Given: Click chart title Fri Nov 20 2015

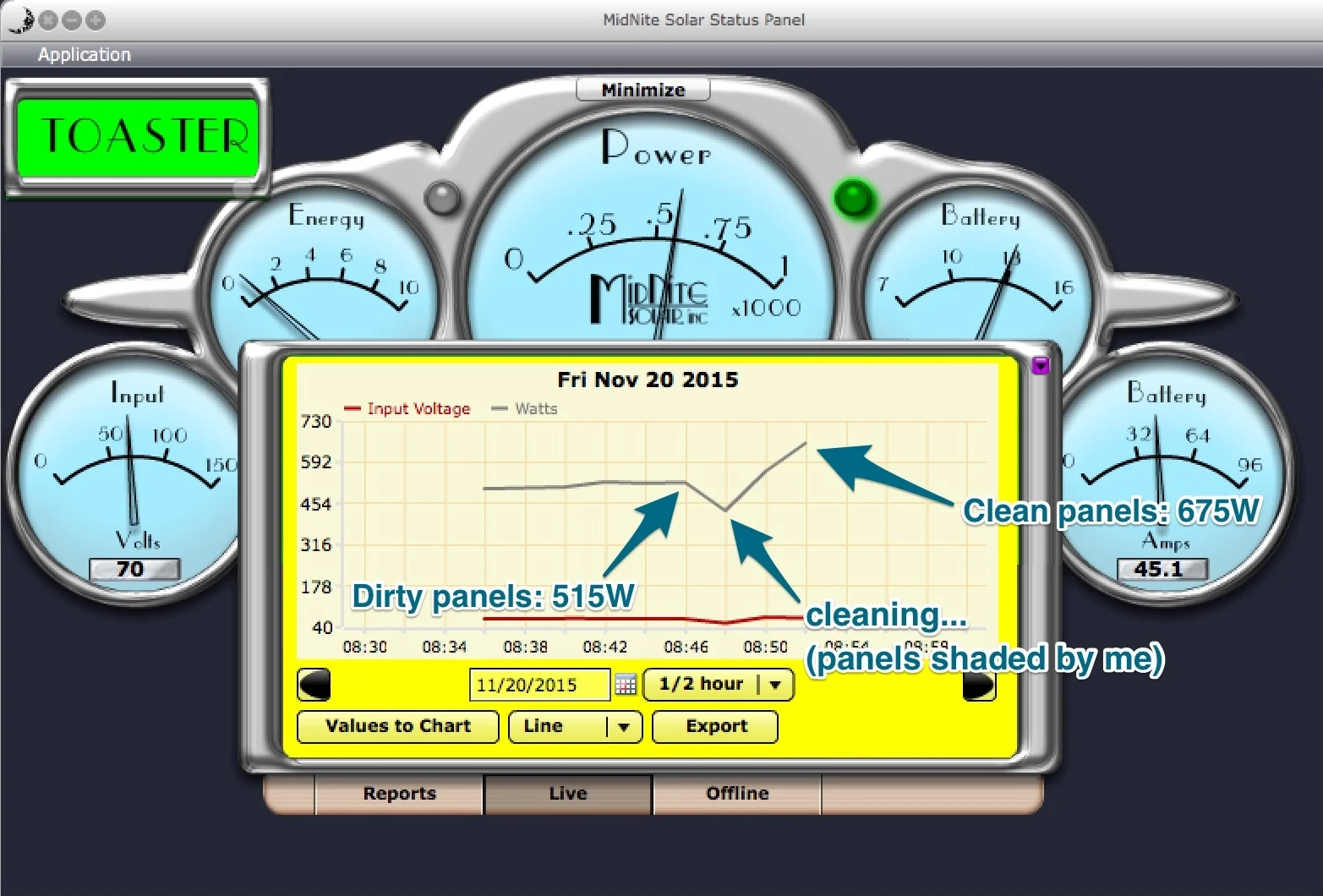Looking at the screenshot, I should tap(648, 380).
